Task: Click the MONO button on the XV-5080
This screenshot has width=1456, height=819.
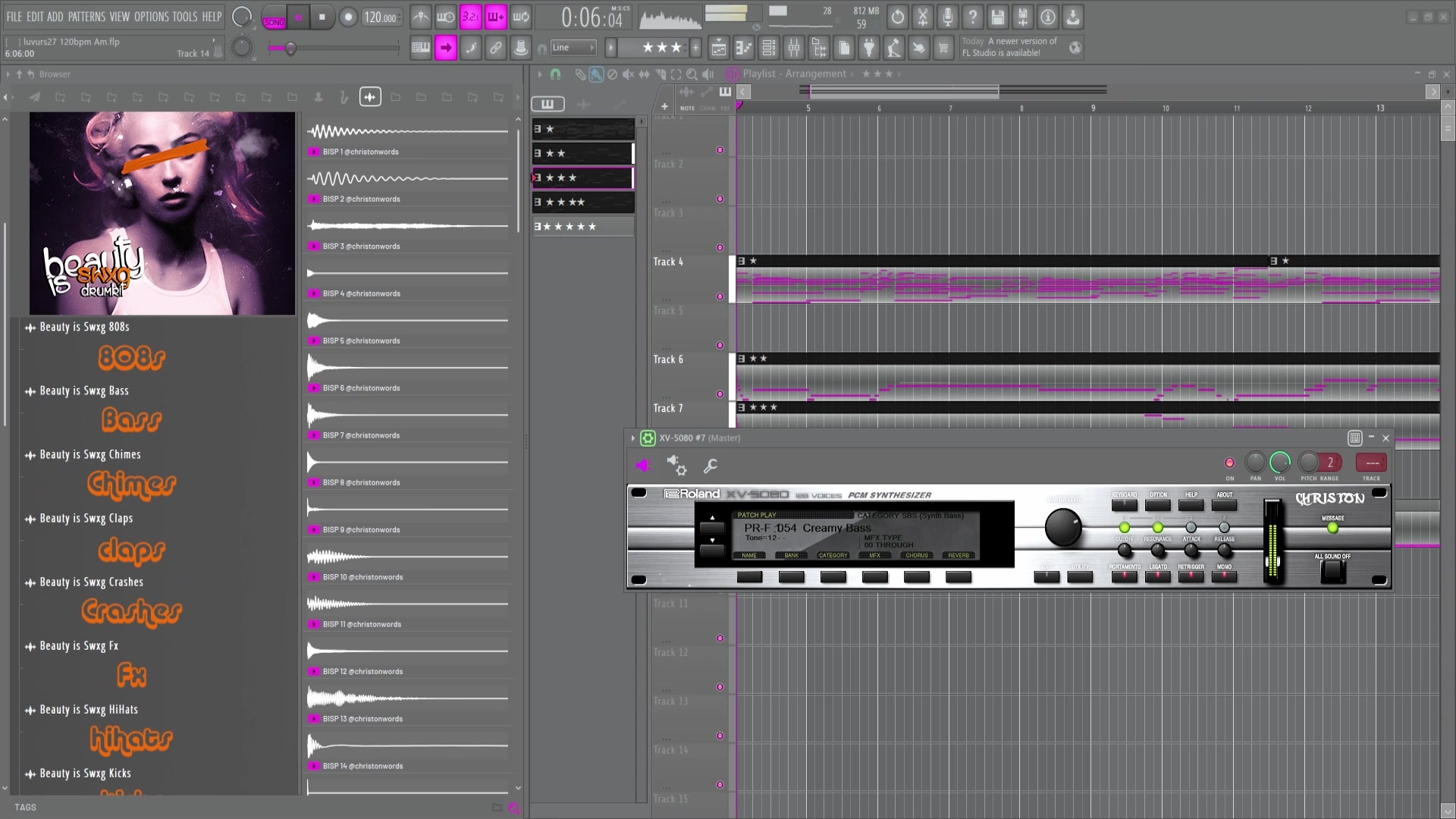Action: (1225, 576)
